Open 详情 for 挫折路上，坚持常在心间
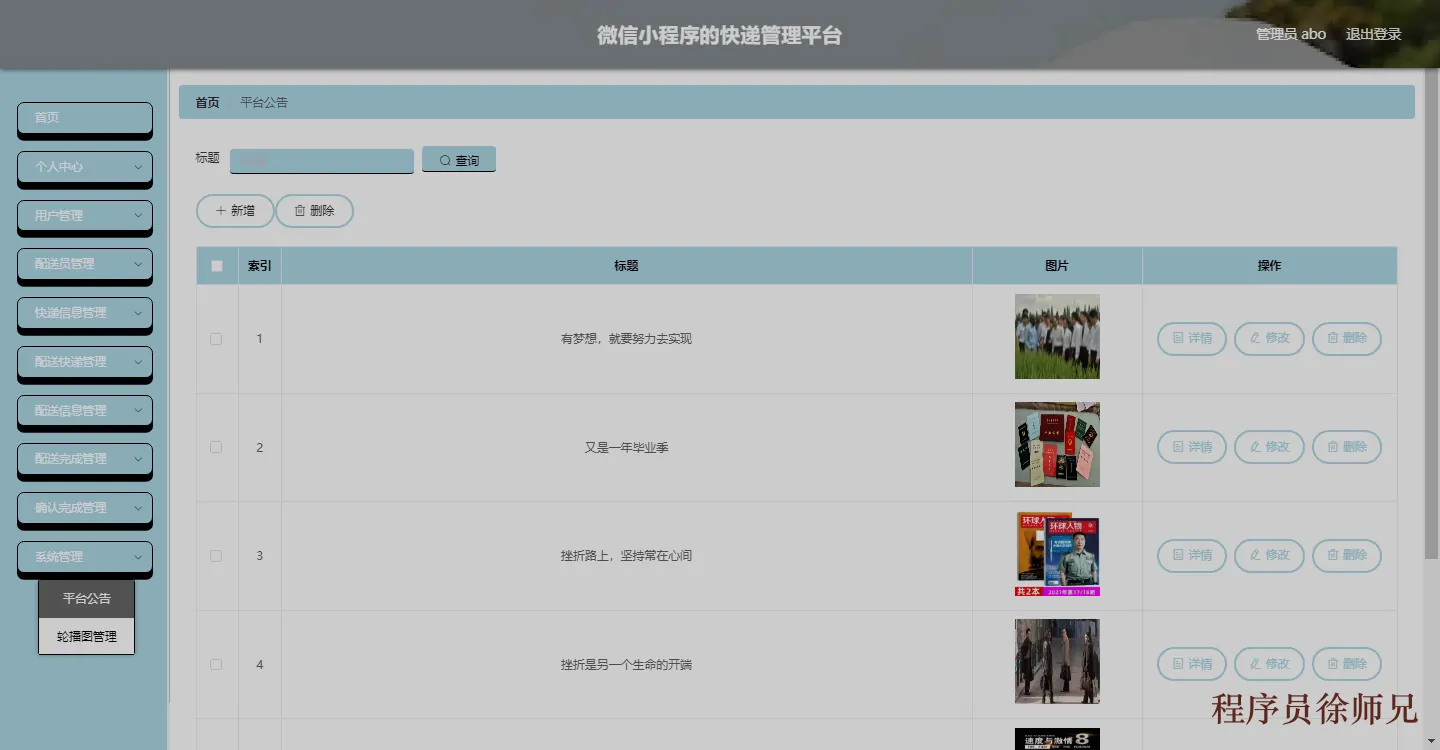This screenshot has height=750, width=1440. [1192, 555]
